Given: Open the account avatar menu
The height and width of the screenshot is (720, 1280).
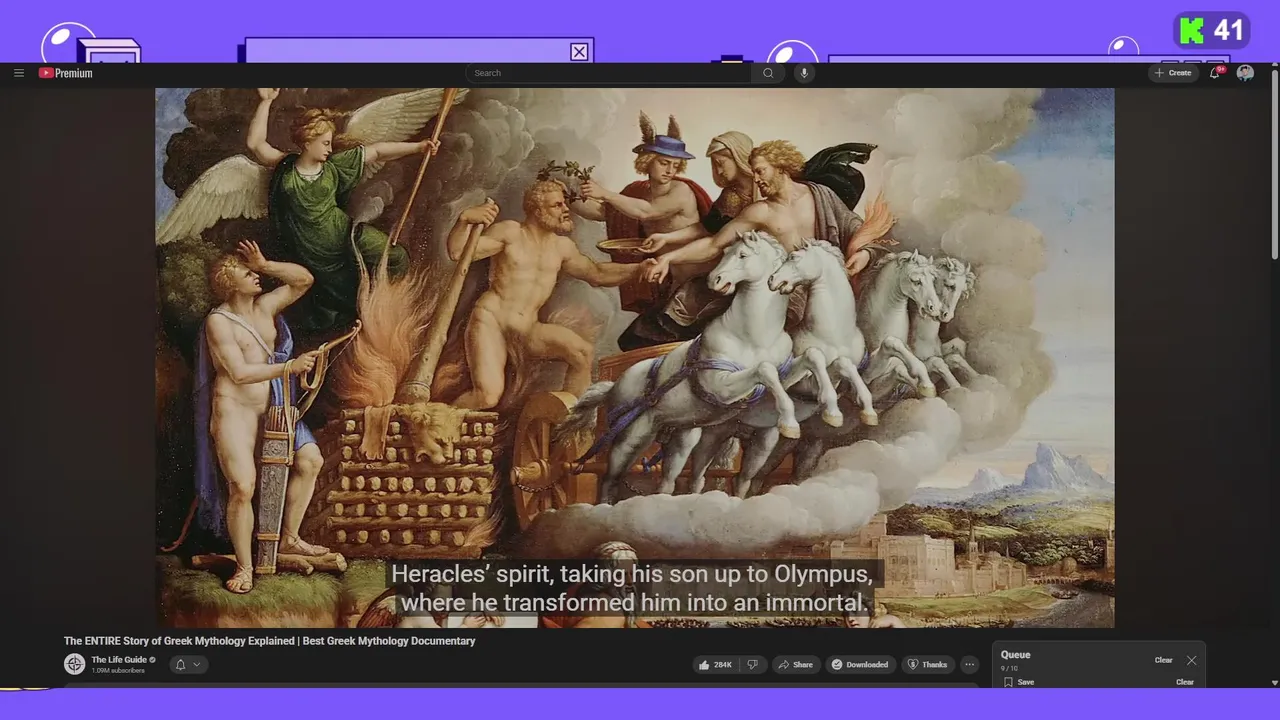Looking at the screenshot, I should (x=1245, y=73).
